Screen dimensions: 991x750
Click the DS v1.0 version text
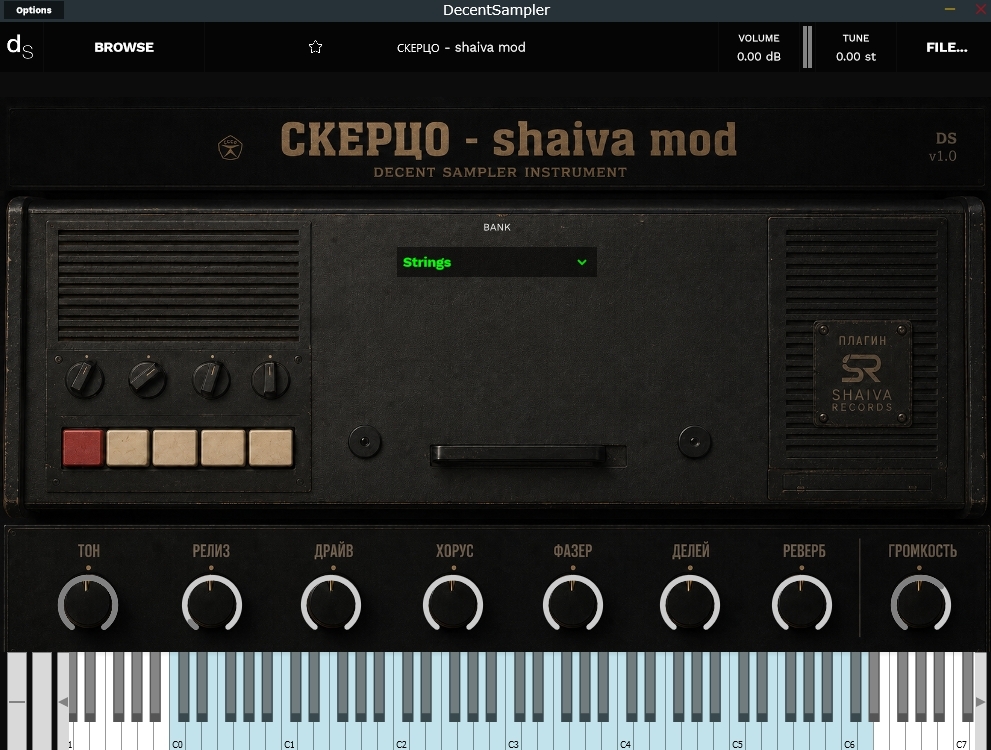click(944, 147)
